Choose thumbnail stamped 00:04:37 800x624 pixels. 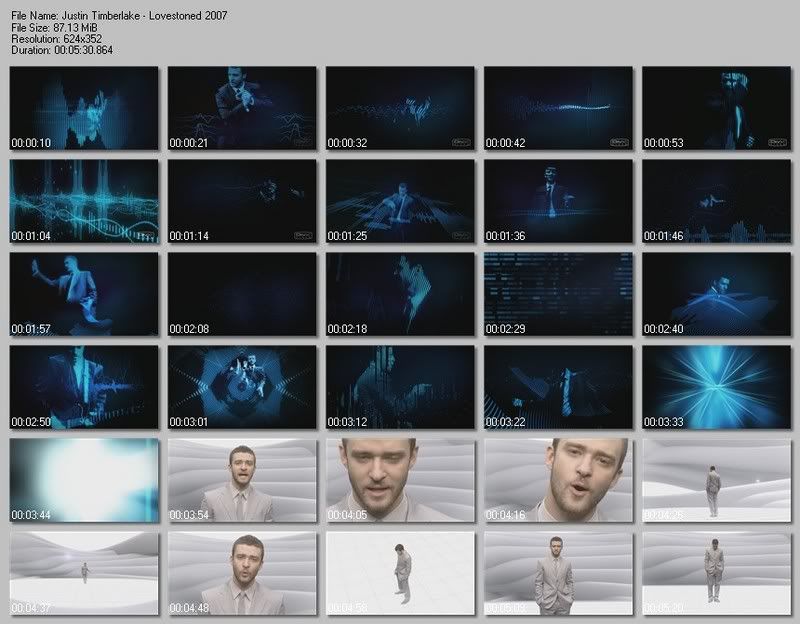click(x=84, y=573)
